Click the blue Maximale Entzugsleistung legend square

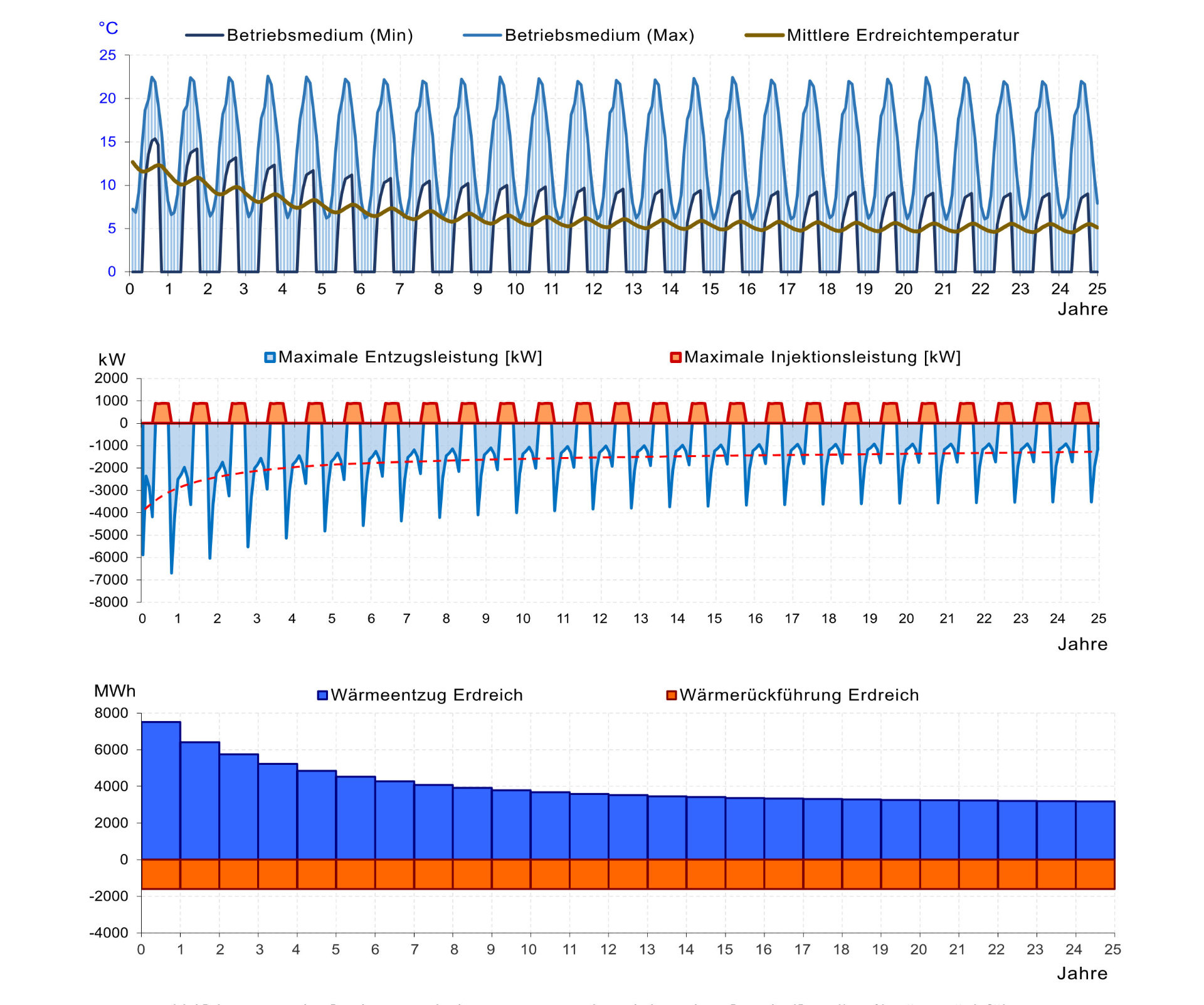[x=270, y=357]
